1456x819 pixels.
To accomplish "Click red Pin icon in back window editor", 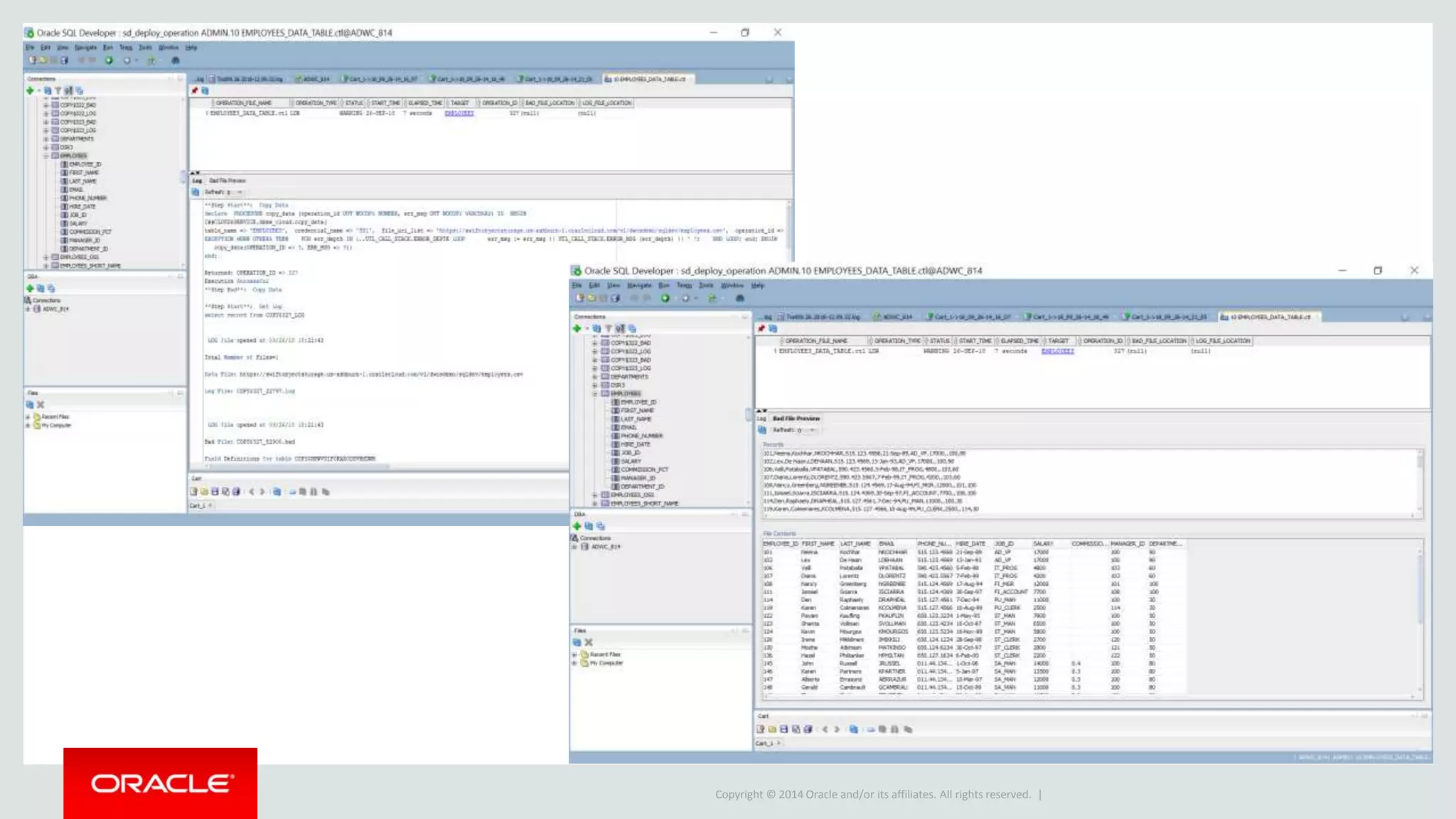I will tap(194, 91).
